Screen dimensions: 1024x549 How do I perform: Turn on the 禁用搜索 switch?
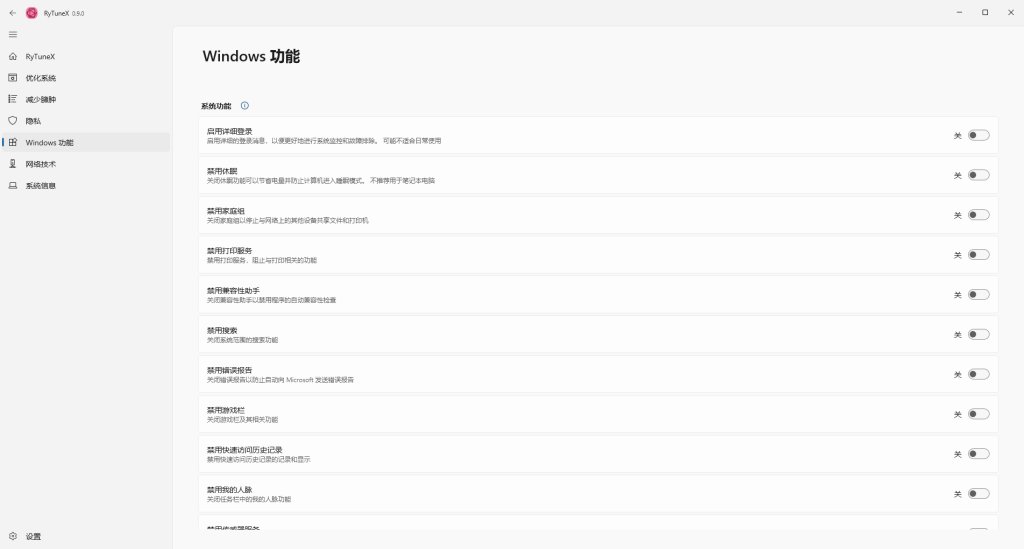point(978,334)
